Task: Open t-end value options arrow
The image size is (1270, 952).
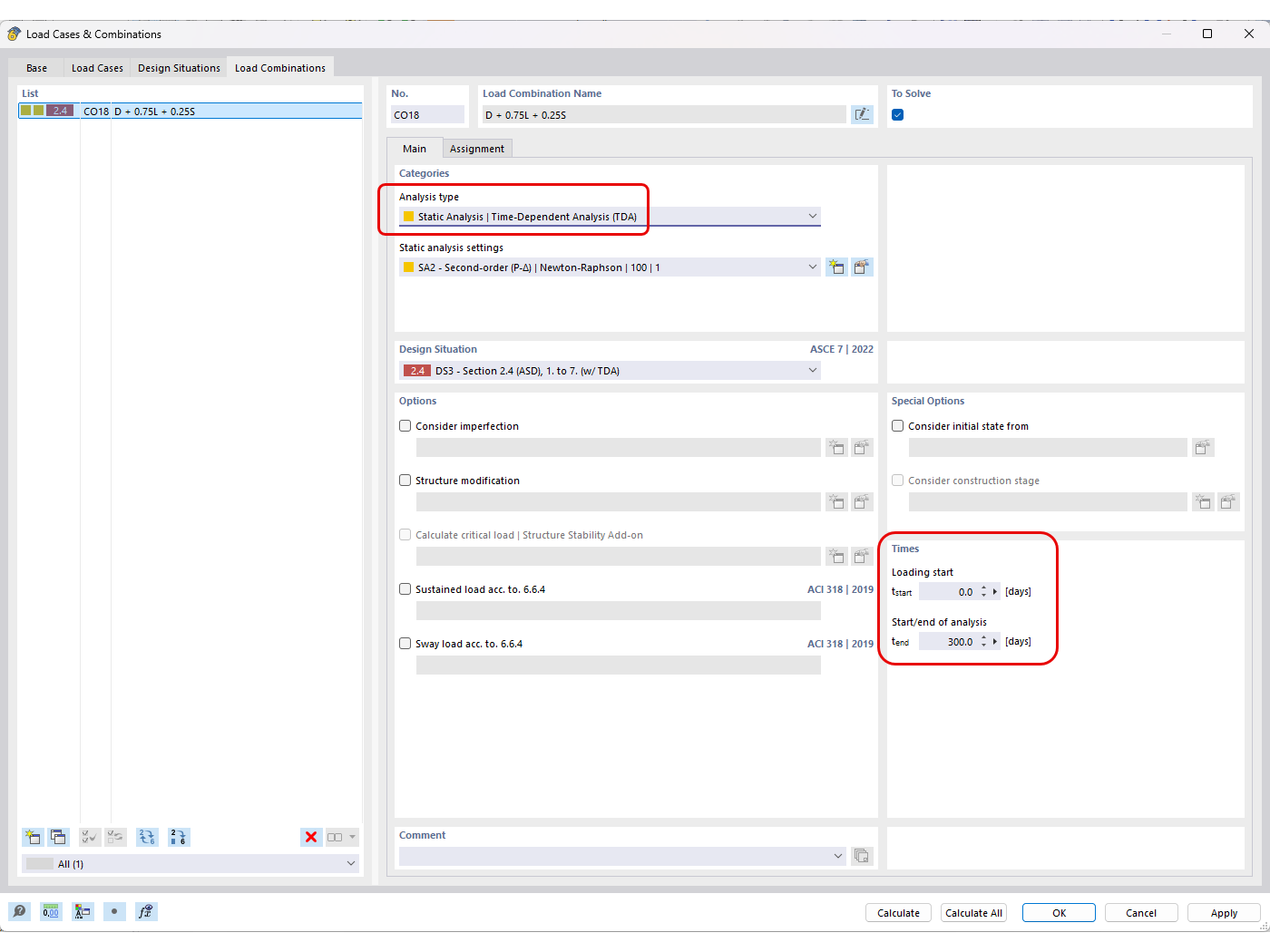Action: [x=995, y=642]
